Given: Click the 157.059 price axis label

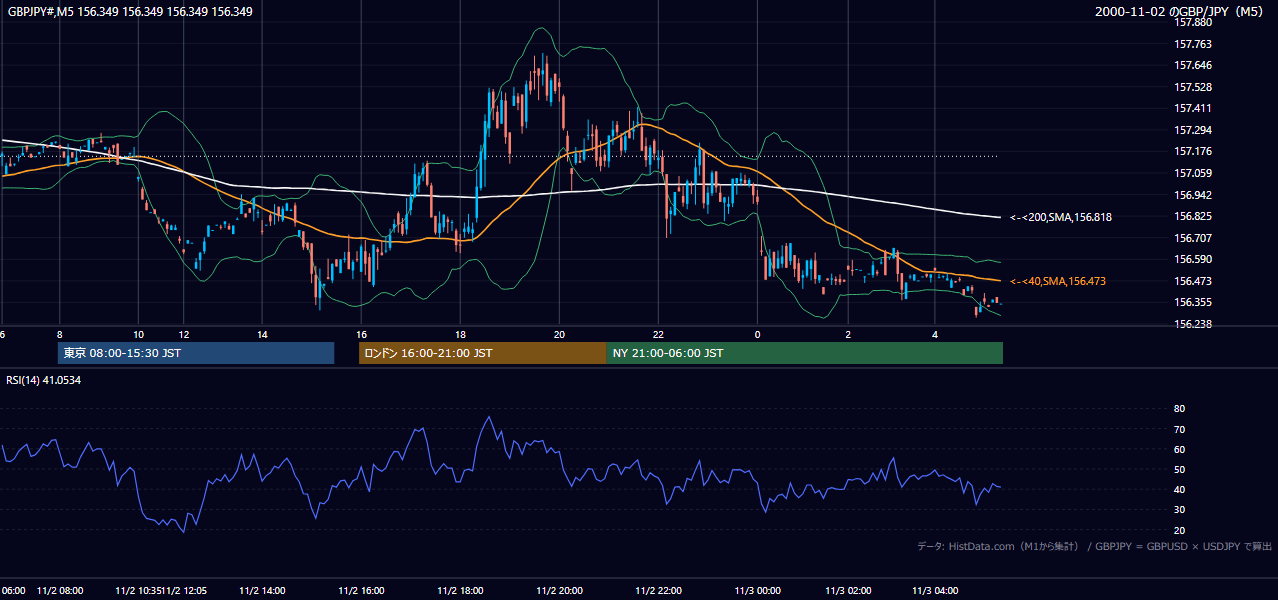Looking at the screenshot, I should tap(1192, 173).
